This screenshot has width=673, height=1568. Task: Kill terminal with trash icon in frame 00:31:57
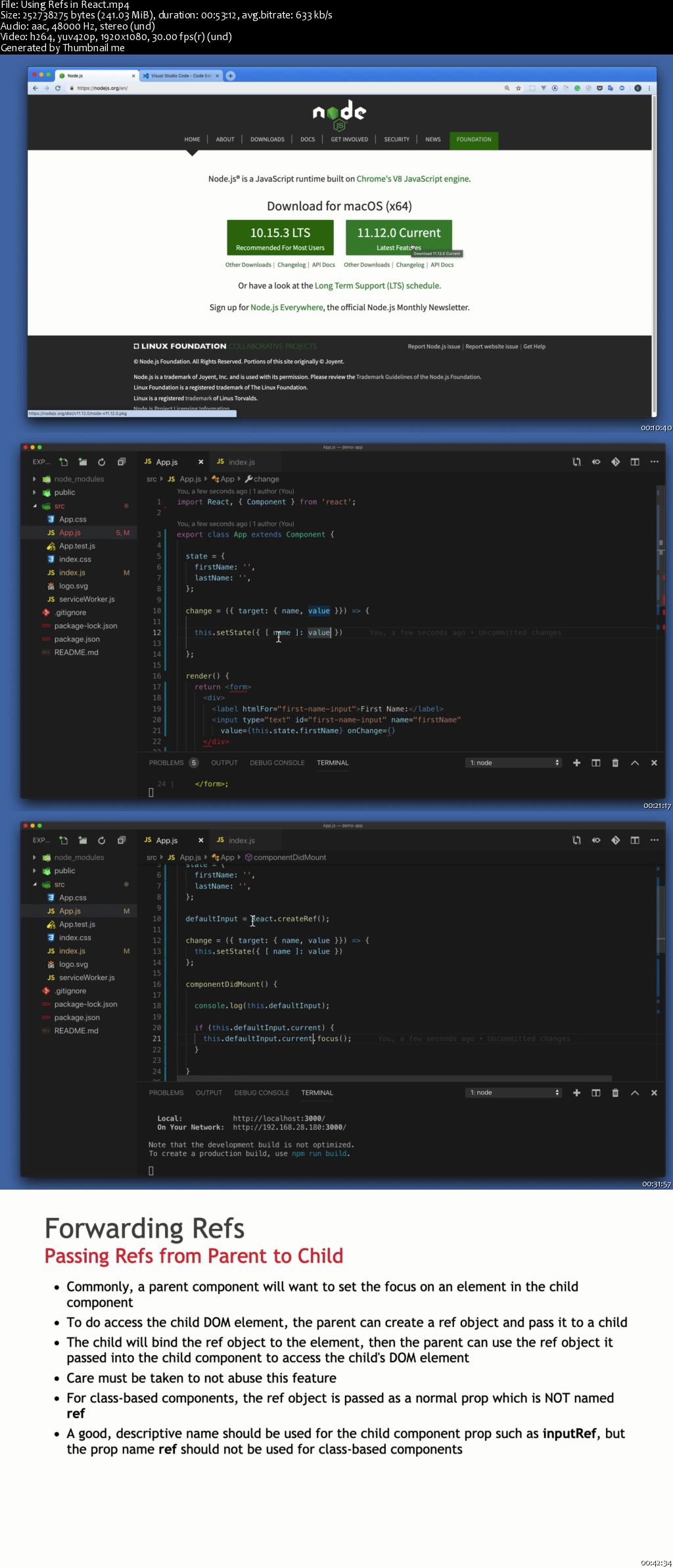(x=615, y=1092)
